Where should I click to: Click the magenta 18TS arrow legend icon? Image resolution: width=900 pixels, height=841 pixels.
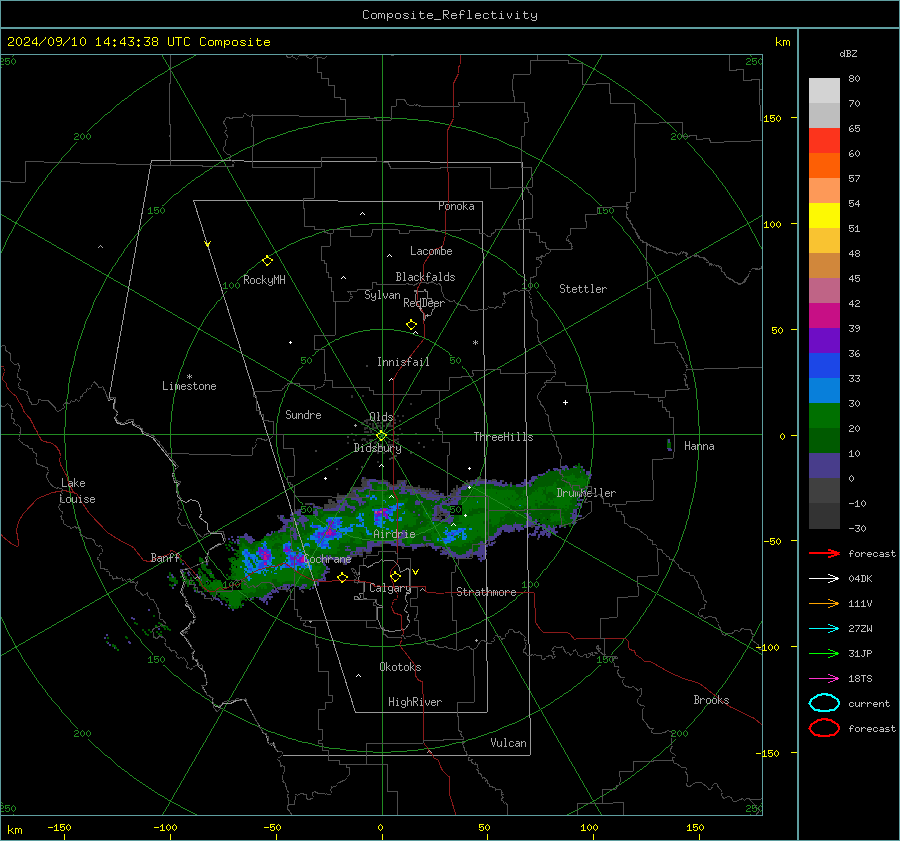[824, 679]
